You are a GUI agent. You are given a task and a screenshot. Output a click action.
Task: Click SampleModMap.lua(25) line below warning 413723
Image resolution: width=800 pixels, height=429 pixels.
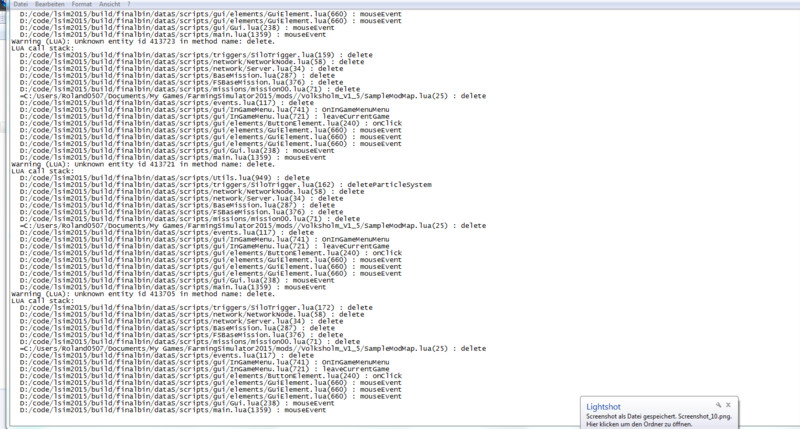click(x=253, y=96)
